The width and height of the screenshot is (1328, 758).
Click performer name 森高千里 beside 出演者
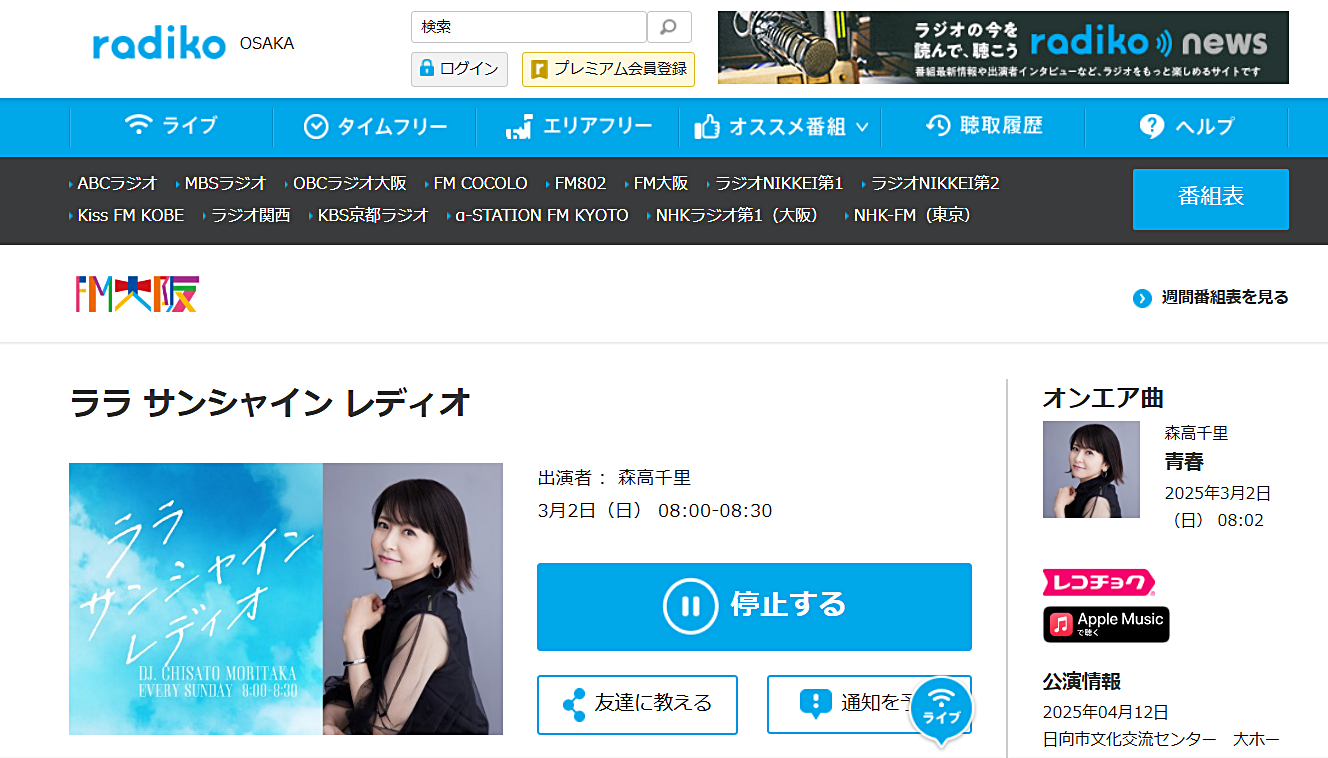[x=654, y=478]
